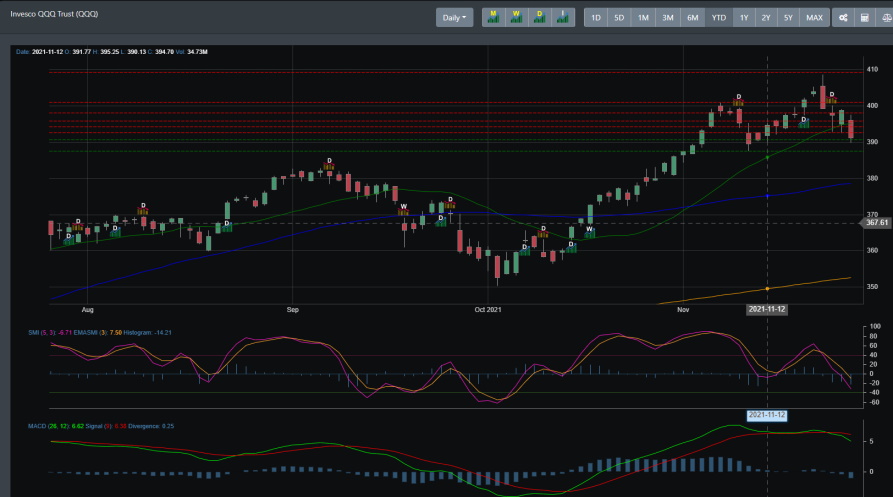Select the 6M time range
Screen dimensions: 893x497
(693, 18)
